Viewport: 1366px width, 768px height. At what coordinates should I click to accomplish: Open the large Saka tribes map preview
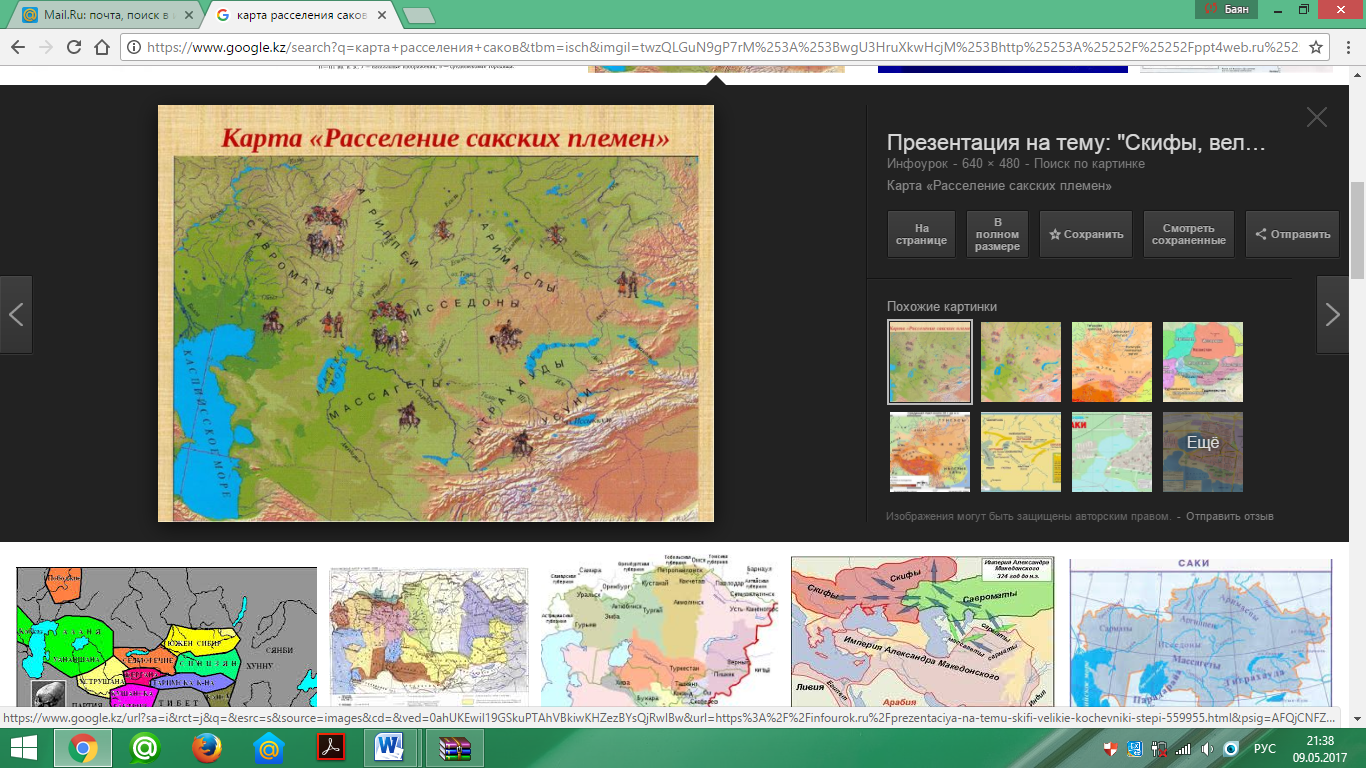coord(436,313)
